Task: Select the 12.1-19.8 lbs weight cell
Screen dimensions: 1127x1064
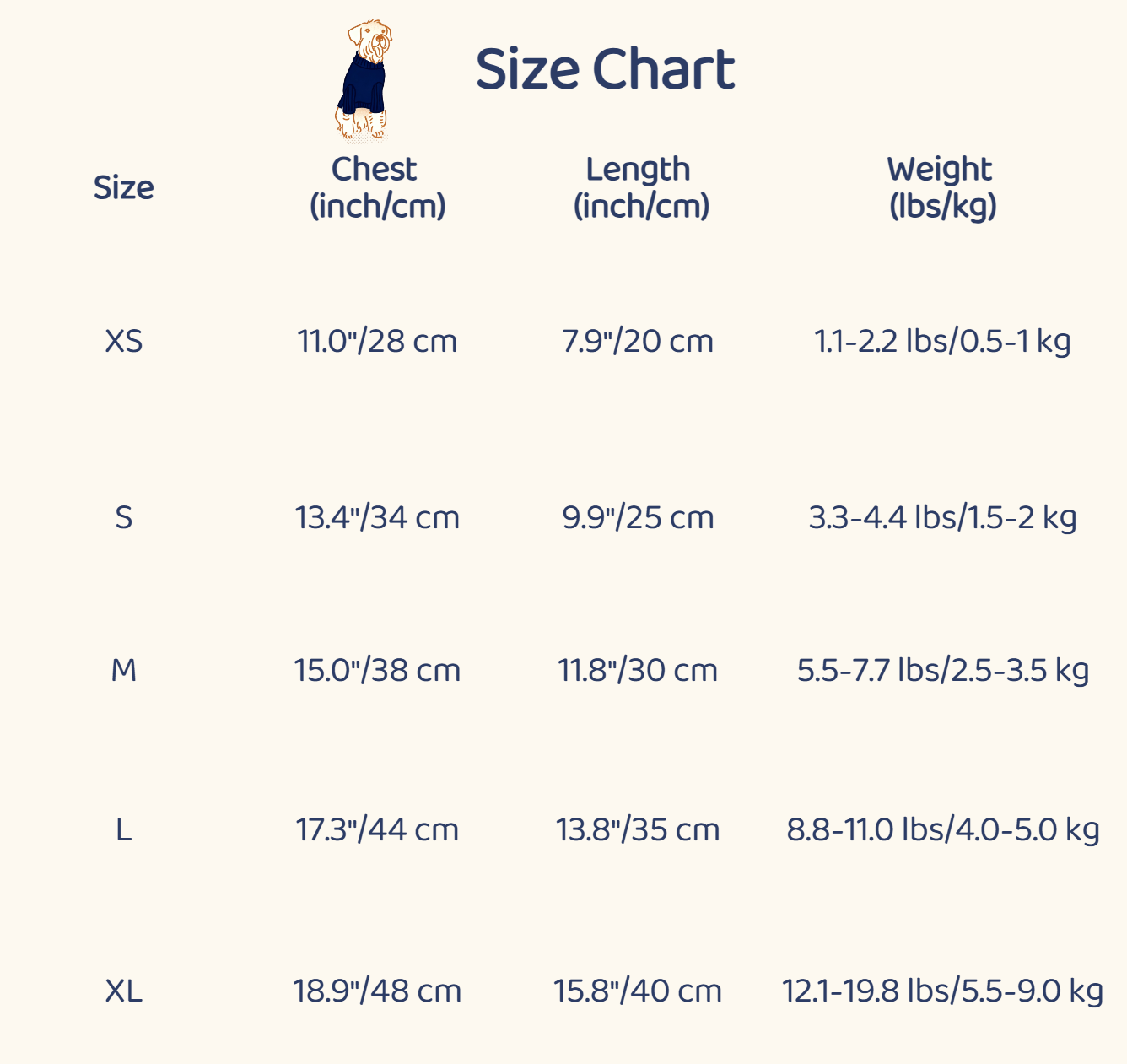Action: [942, 991]
